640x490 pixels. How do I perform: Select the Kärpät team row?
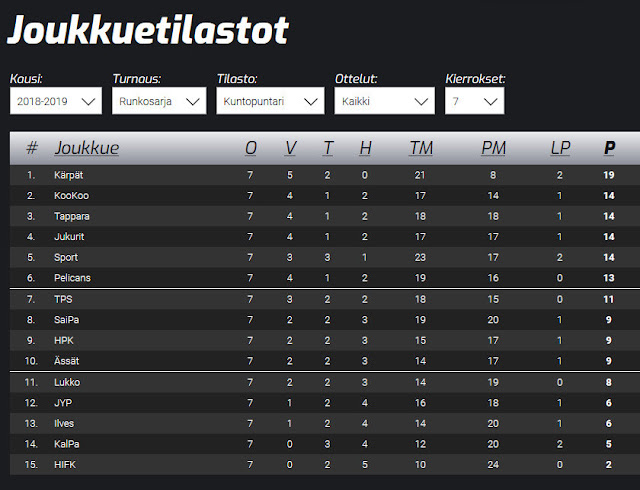(325, 175)
